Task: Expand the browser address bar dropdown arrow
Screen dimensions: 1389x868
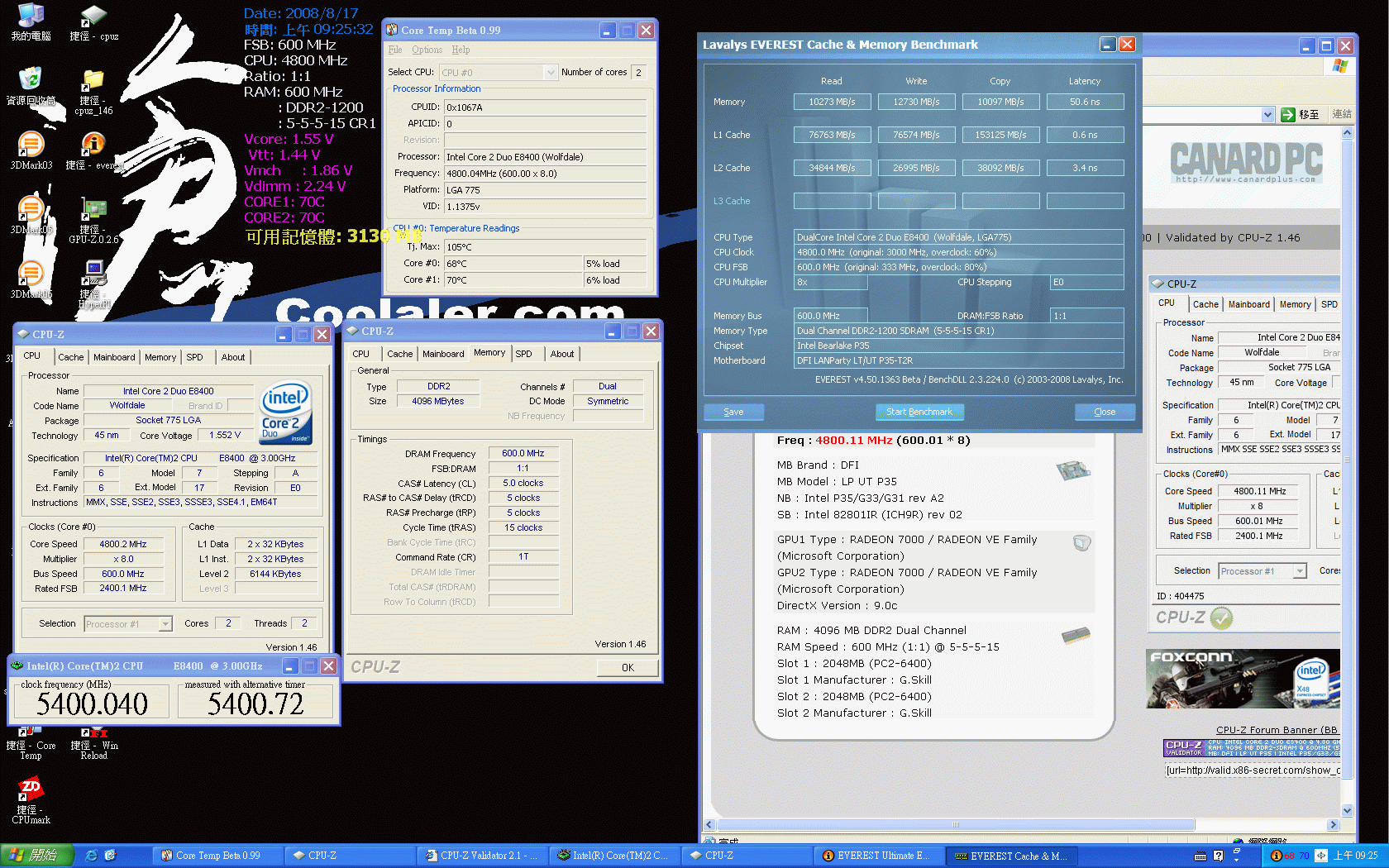Action: (1267, 115)
